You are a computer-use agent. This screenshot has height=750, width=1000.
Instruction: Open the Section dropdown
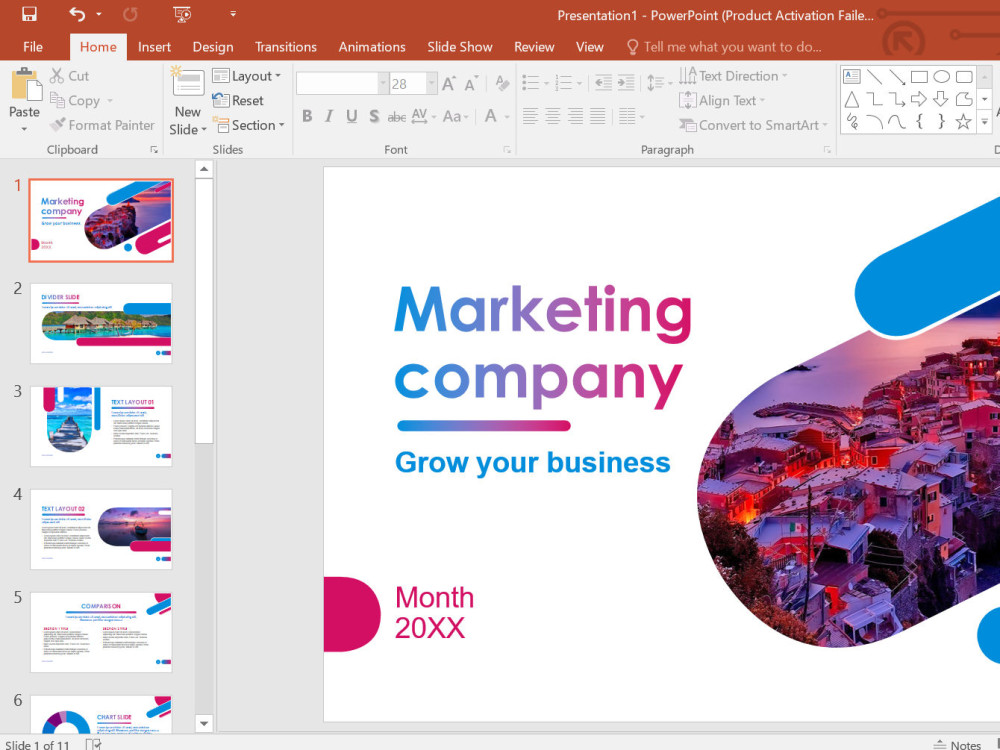(x=248, y=125)
